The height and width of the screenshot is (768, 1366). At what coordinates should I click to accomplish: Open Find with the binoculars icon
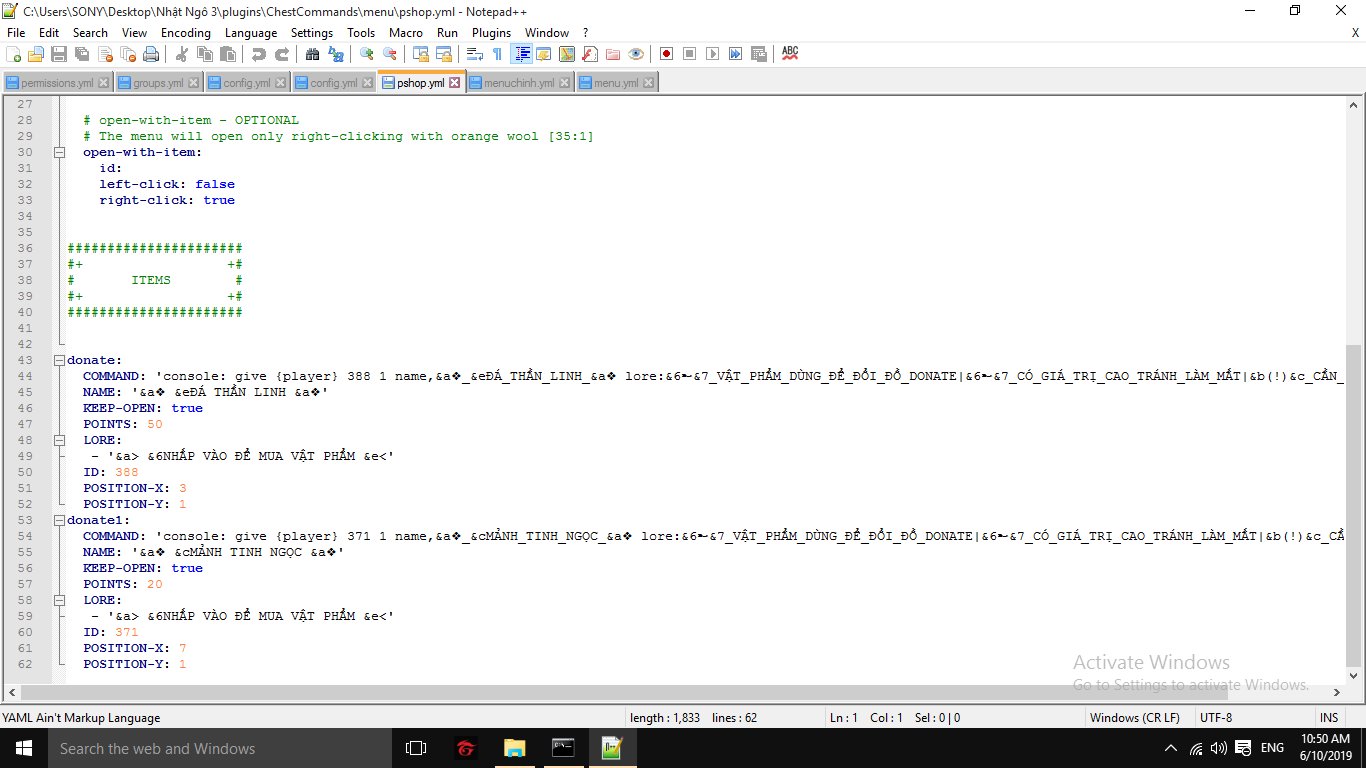(312, 54)
